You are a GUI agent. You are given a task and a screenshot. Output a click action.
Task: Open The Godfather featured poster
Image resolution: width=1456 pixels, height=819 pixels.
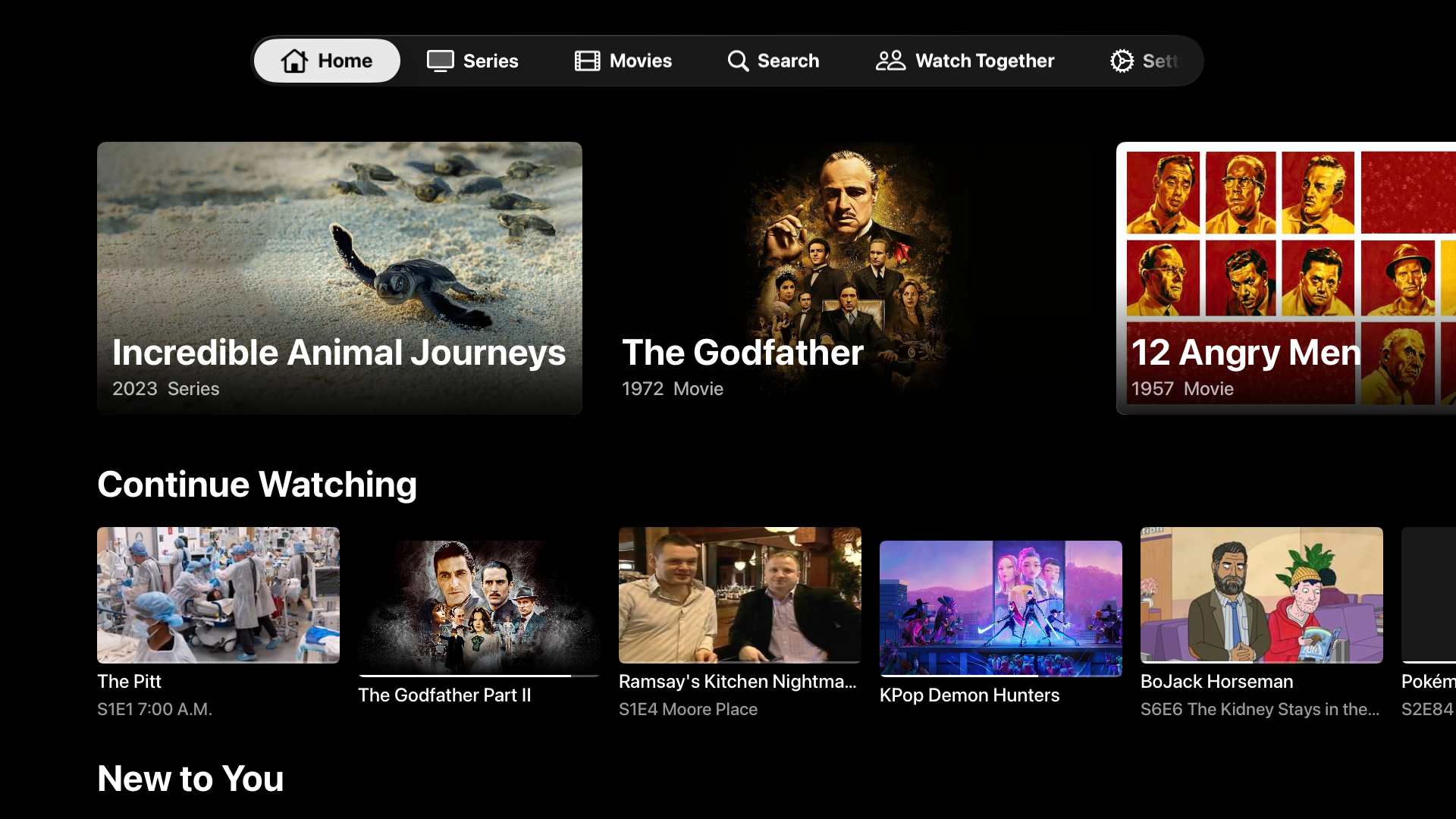coord(849,278)
